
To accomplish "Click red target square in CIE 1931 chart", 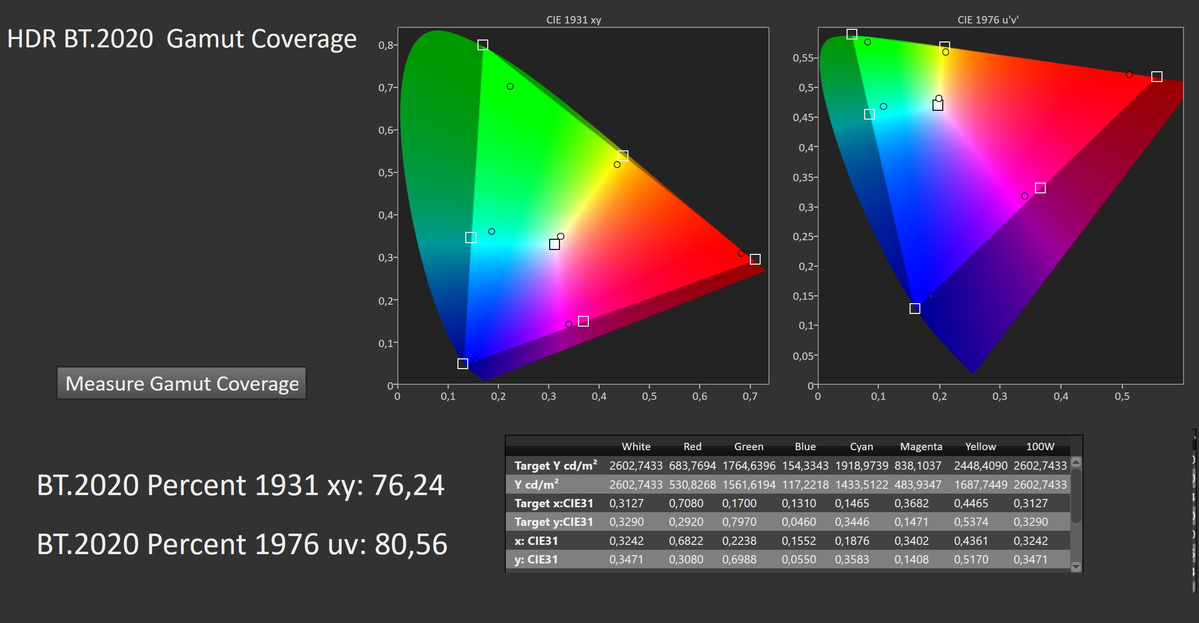I will [x=755, y=259].
